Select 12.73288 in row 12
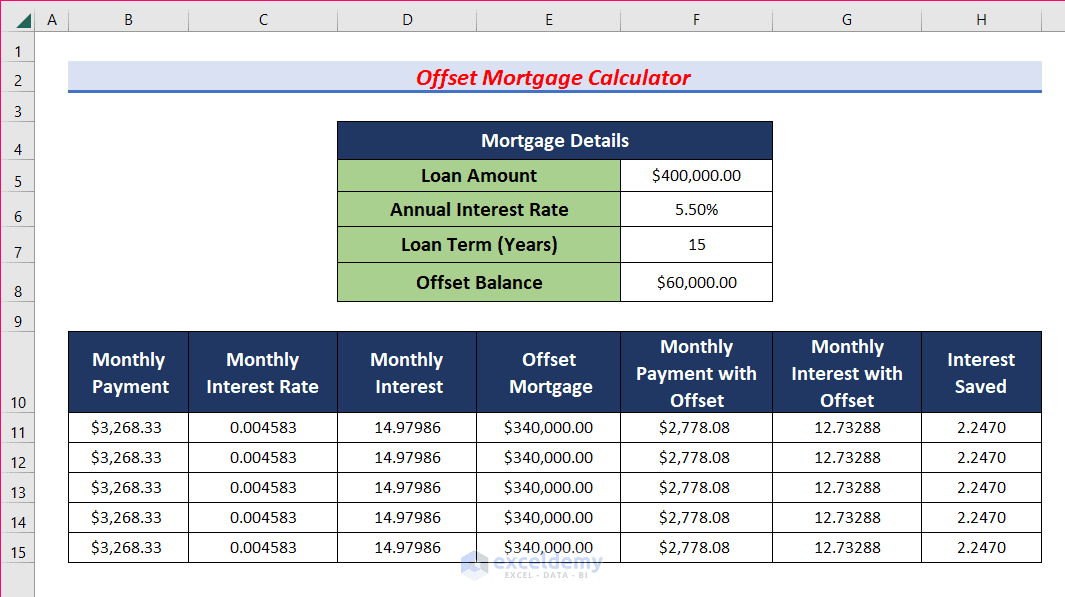Image resolution: width=1065 pixels, height=597 pixels. point(847,458)
